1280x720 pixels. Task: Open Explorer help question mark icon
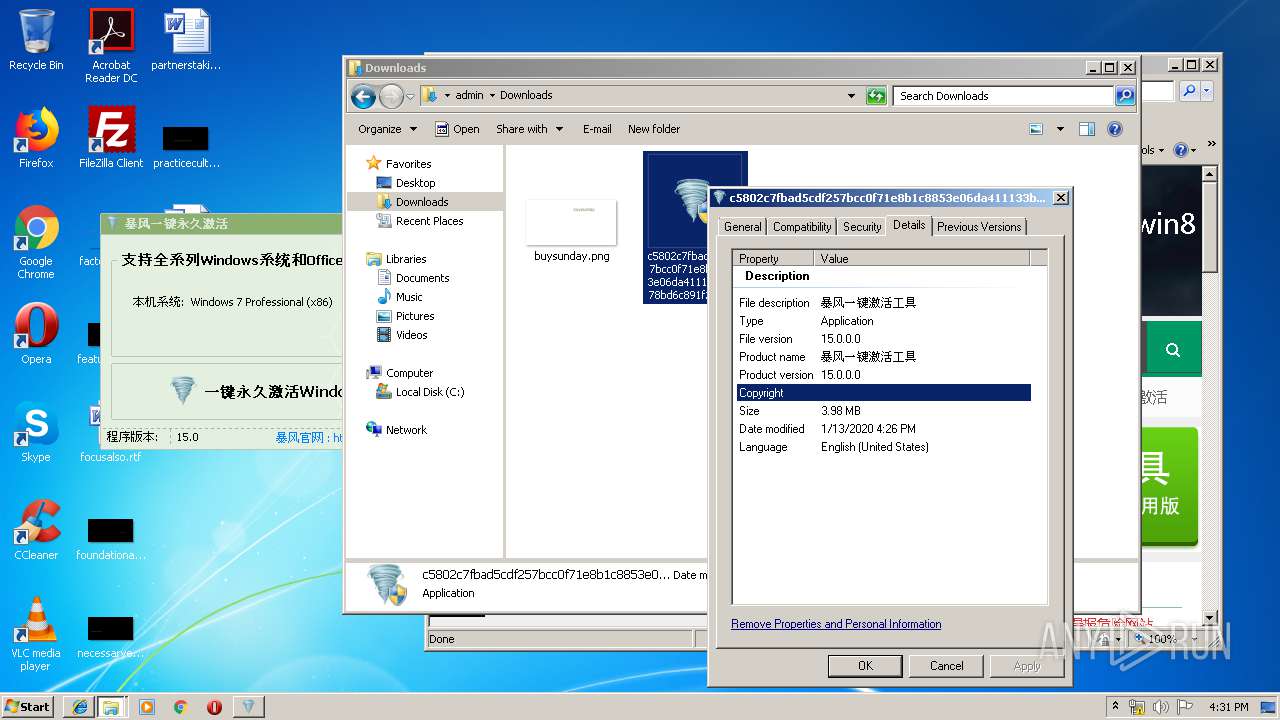[1115, 129]
